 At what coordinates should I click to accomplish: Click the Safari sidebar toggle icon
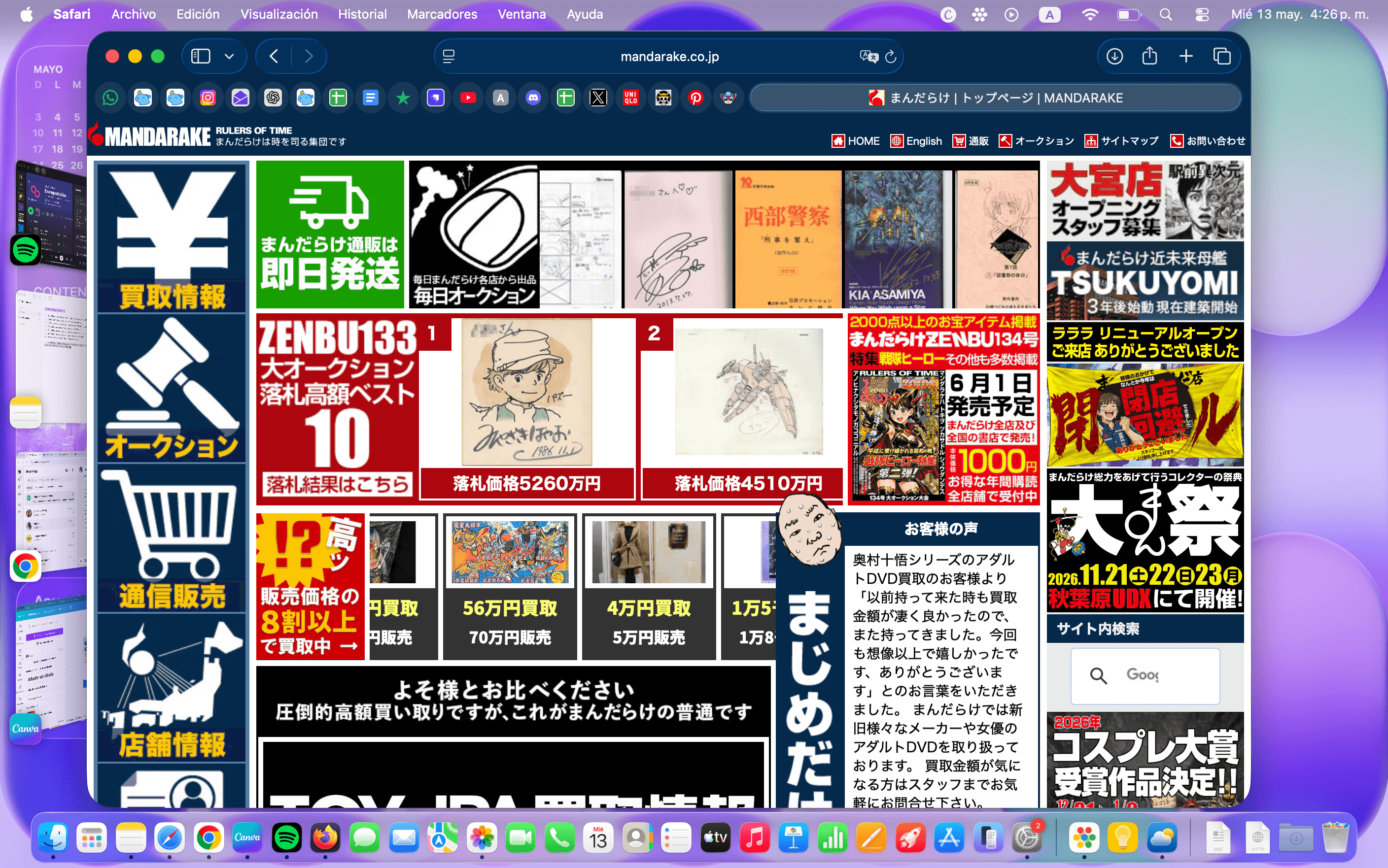(x=201, y=56)
